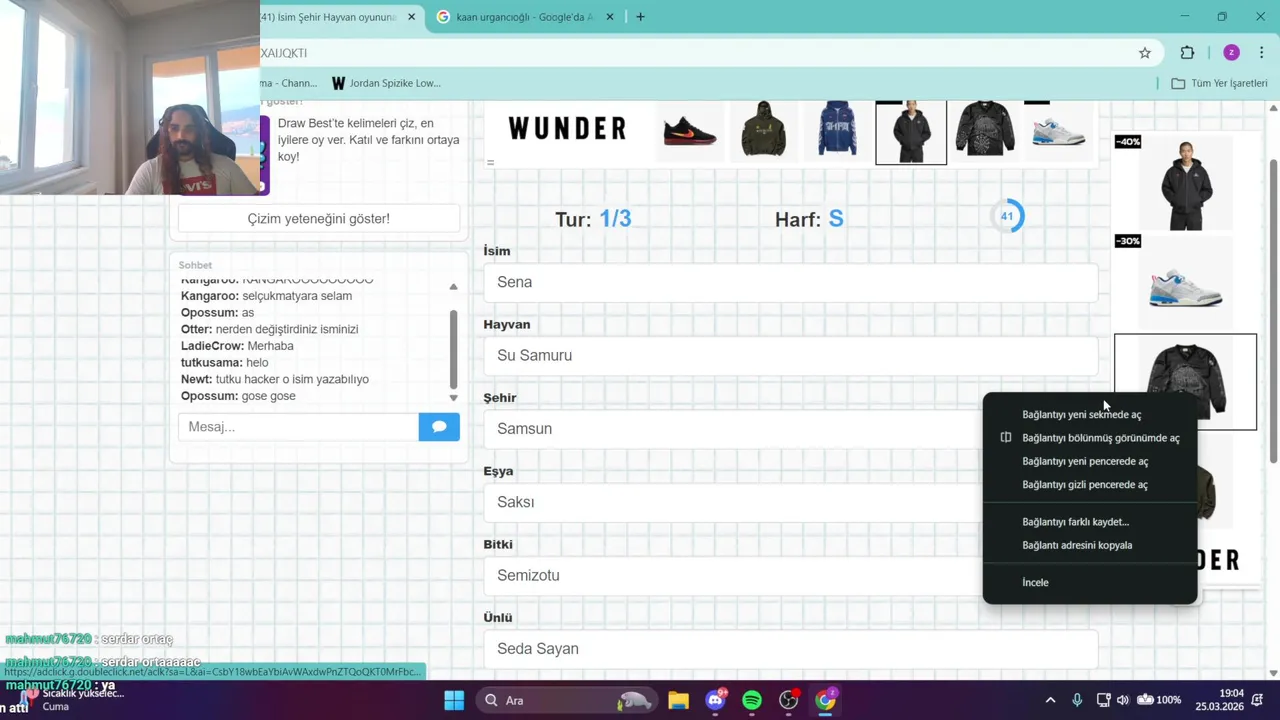The width and height of the screenshot is (1280, 720).
Task: Open Tüm Yer İşaretleri folder
Action: click(1219, 83)
